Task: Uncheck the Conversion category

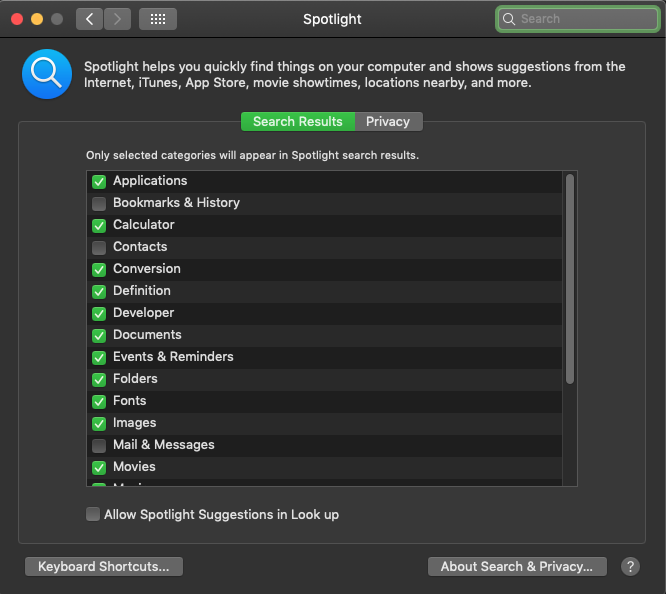Action: click(x=99, y=269)
